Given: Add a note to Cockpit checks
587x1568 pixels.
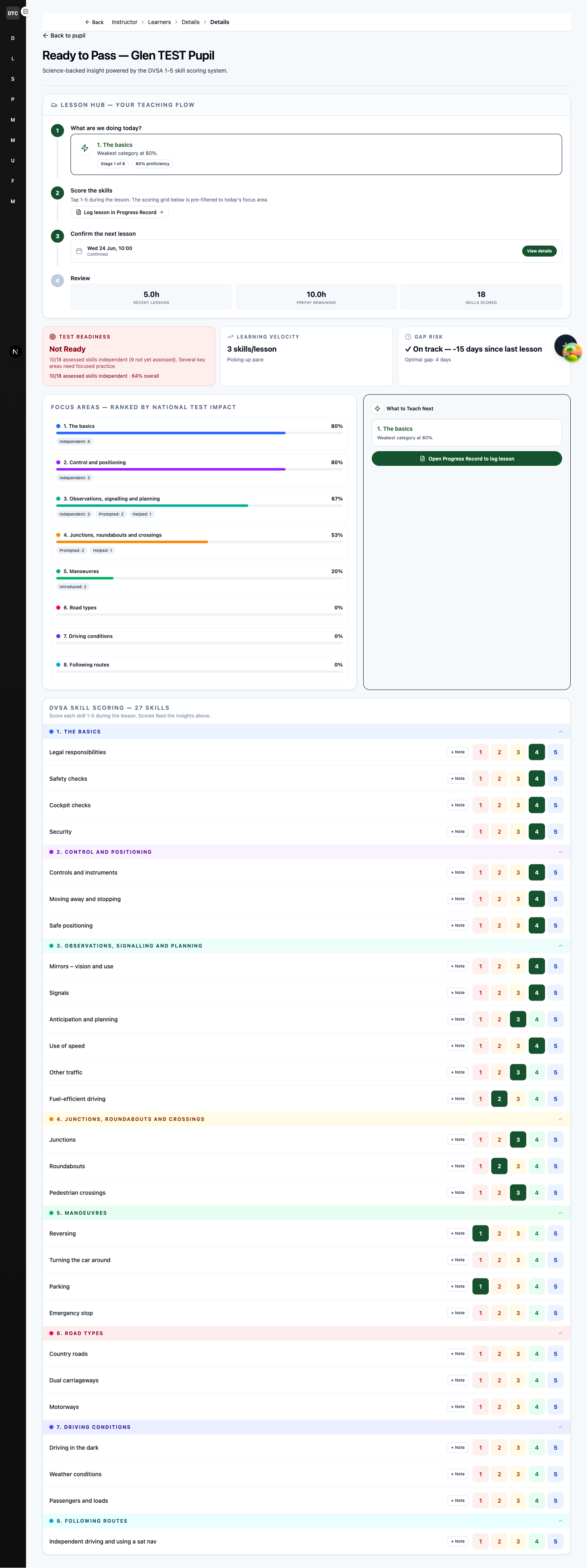Looking at the screenshot, I should 457,805.
